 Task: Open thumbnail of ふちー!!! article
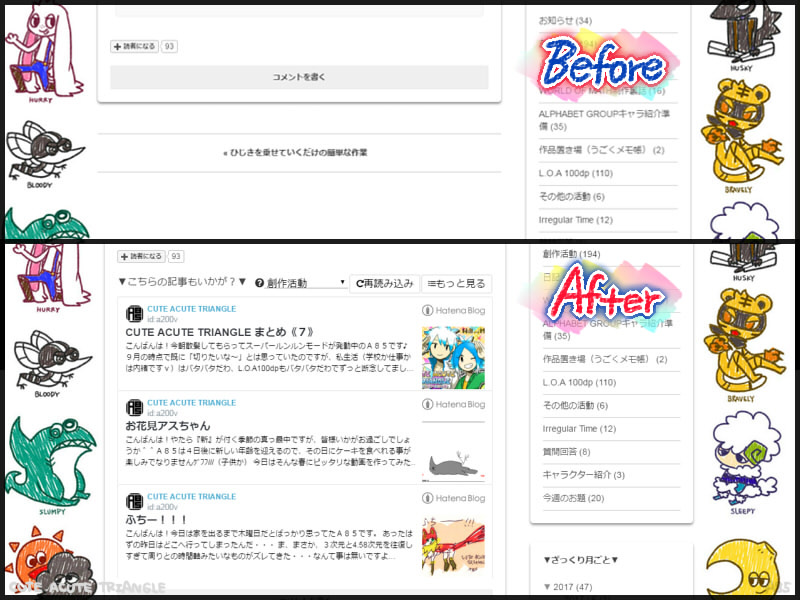(454, 545)
